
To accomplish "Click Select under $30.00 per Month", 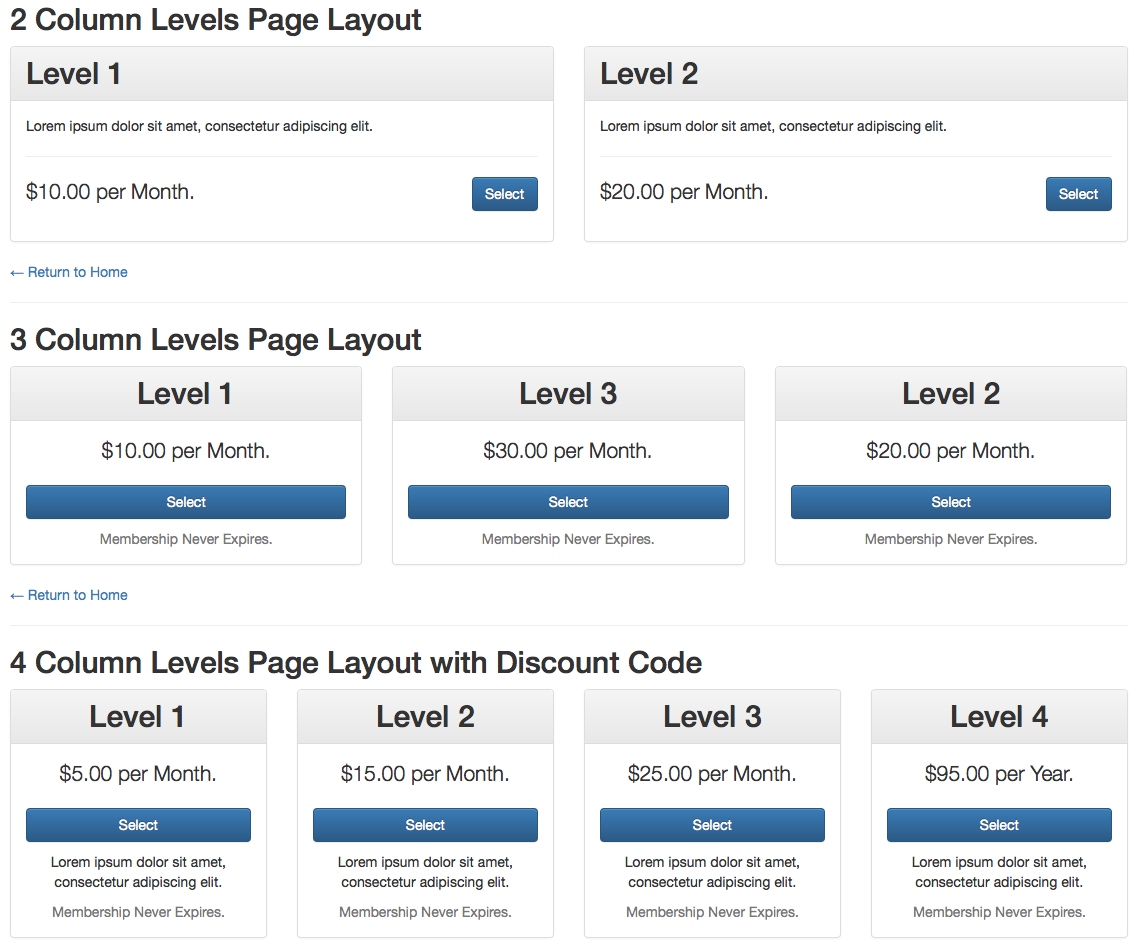I will [568, 502].
